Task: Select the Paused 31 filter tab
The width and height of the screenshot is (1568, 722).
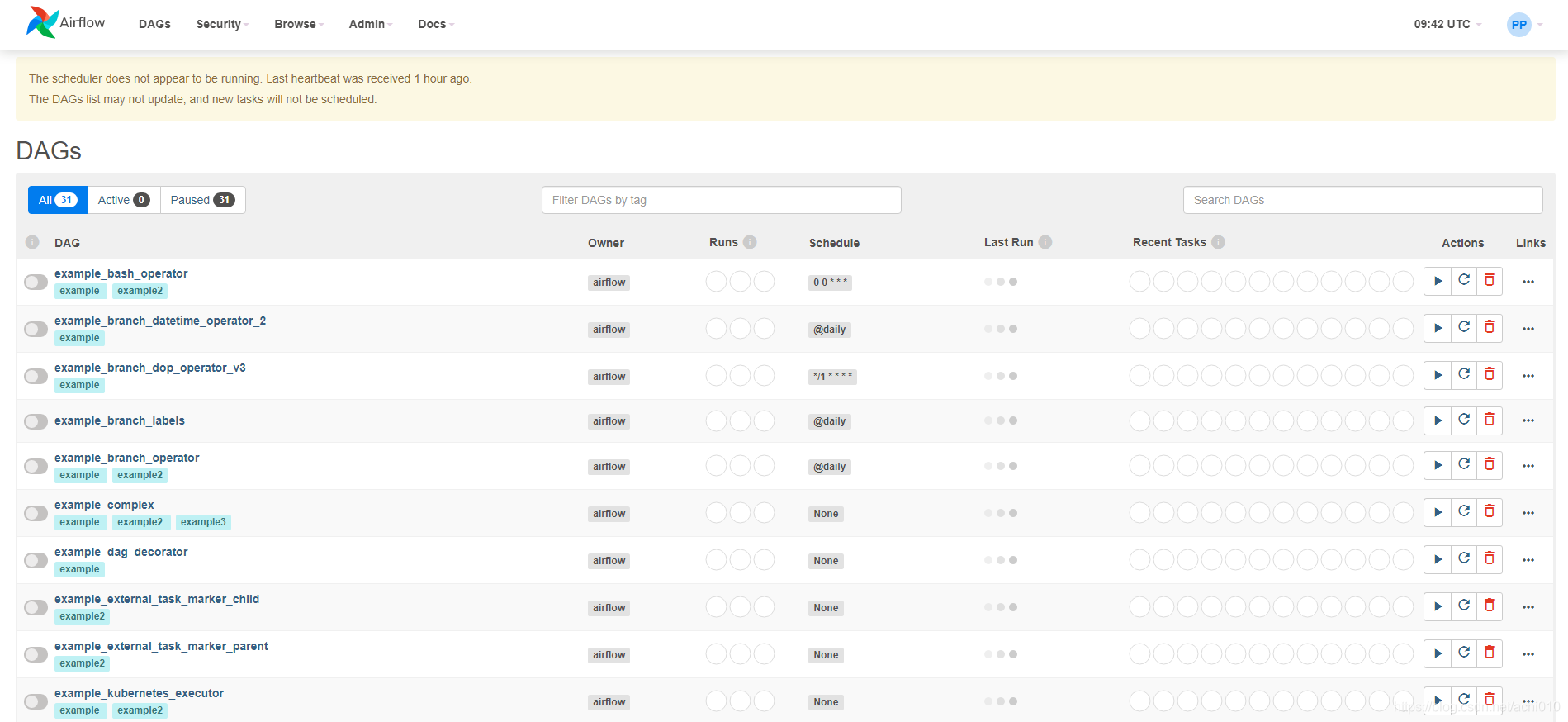Action: (202, 200)
